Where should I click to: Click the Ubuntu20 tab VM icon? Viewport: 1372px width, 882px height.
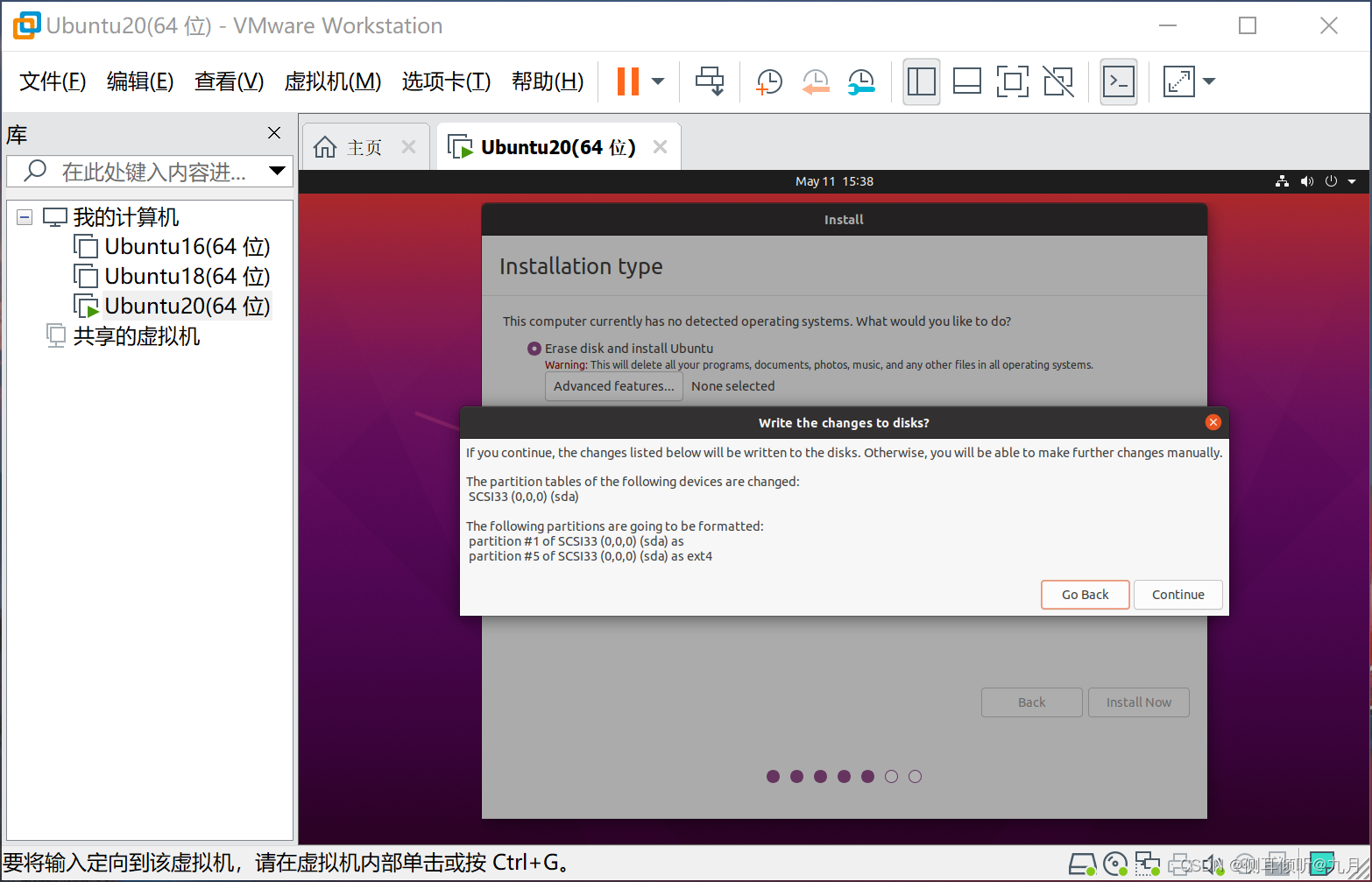click(460, 147)
